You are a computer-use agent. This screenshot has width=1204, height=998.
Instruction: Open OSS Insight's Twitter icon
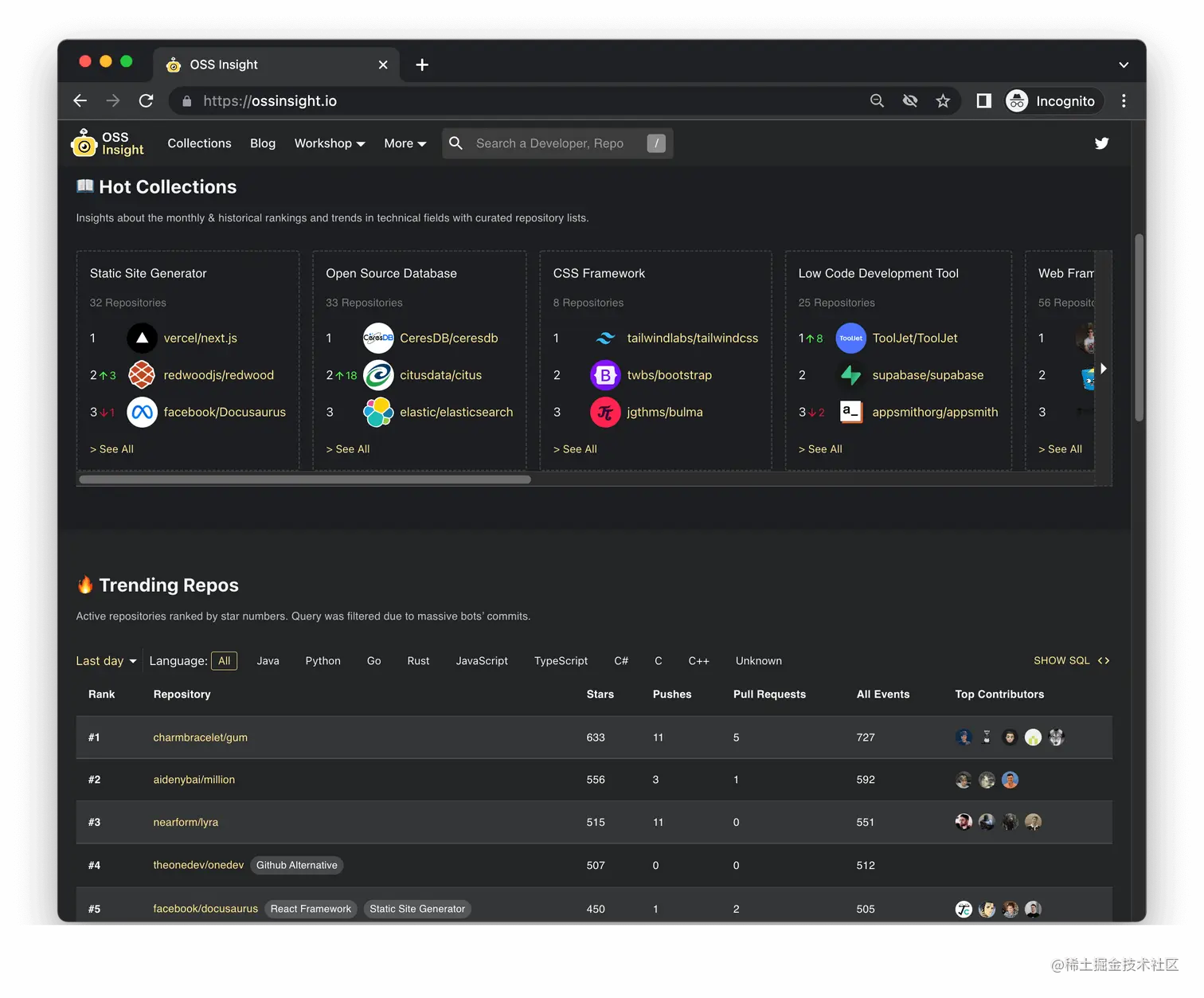coord(1101,143)
